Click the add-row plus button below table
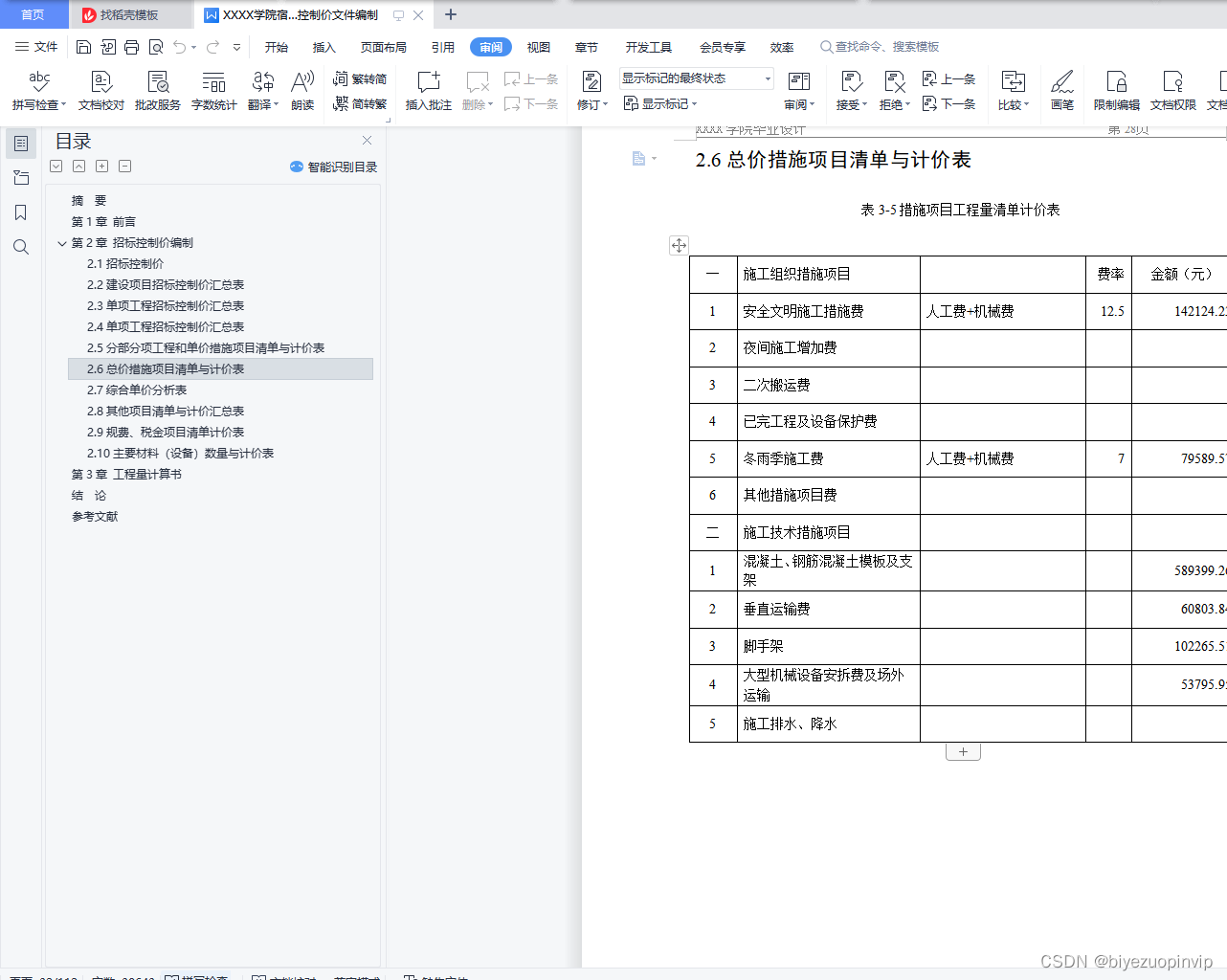 (x=963, y=752)
